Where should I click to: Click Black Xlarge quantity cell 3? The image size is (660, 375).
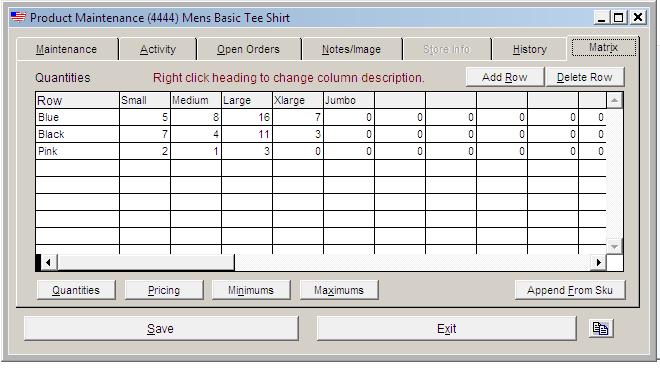click(x=298, y=134)
